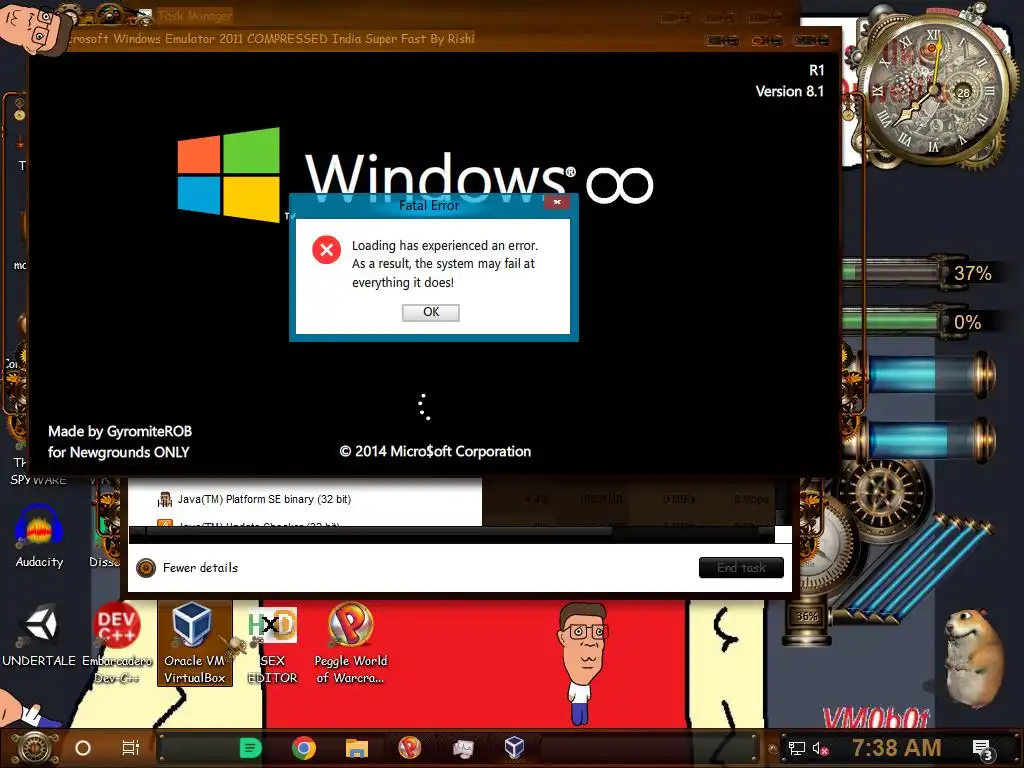1024x768 pixels.
Task: Click the hamster desktop gadget
Action: (x=975, y=658)
